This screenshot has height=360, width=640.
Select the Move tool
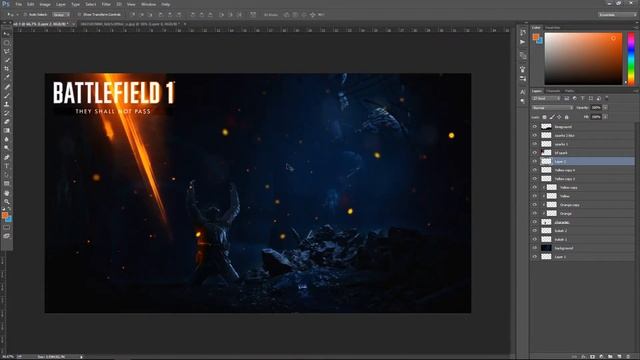tap(7, 34)
